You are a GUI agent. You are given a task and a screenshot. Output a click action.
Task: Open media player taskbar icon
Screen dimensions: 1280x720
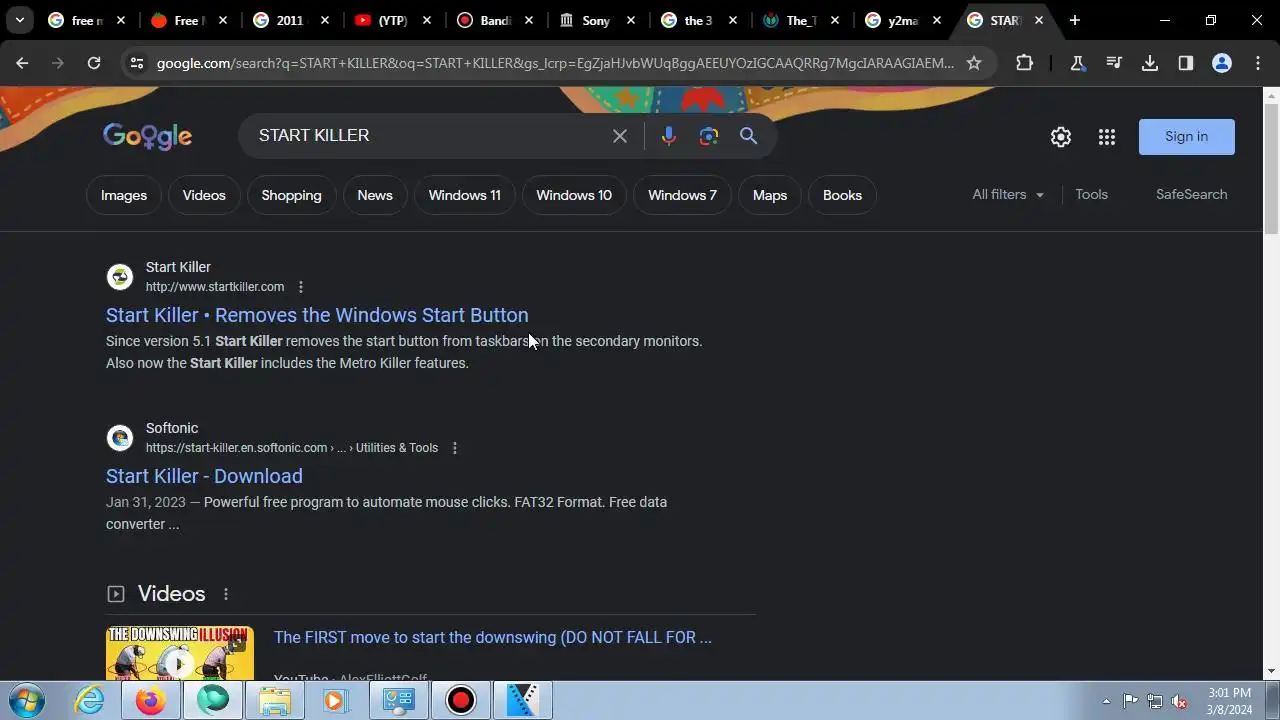pos(335,700)
